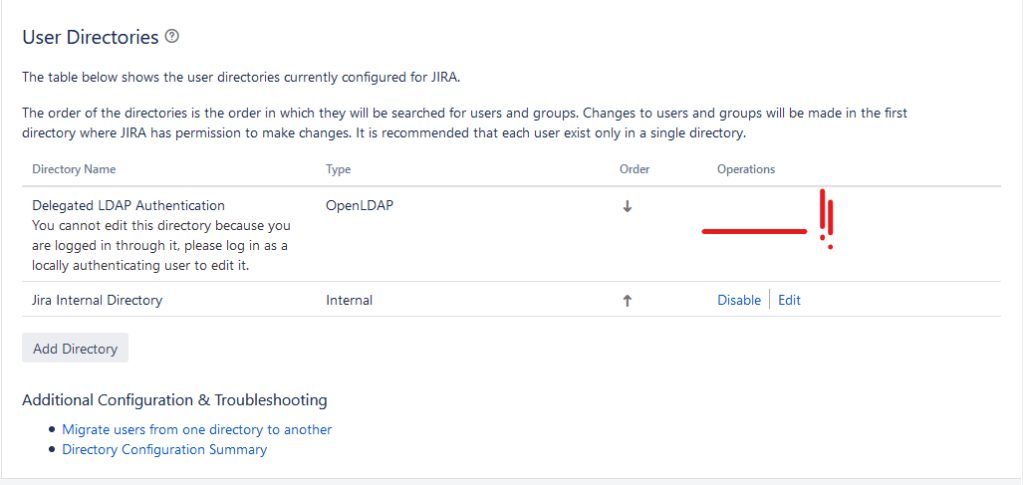This screenshot has width=1023, height=485.
Task: Click the Type column header
Action: click(x=338, y=170)
